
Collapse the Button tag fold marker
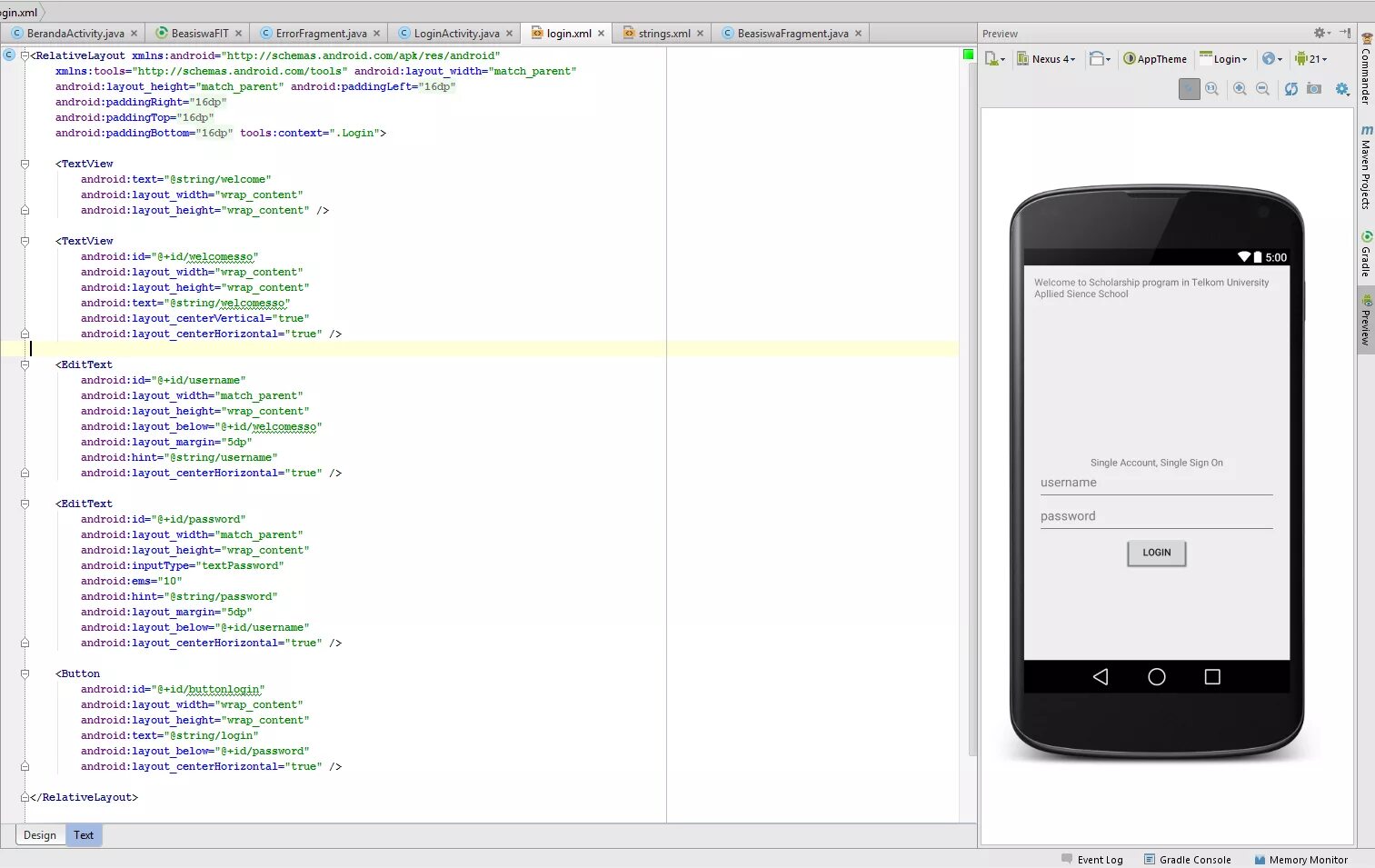(25, 673)
